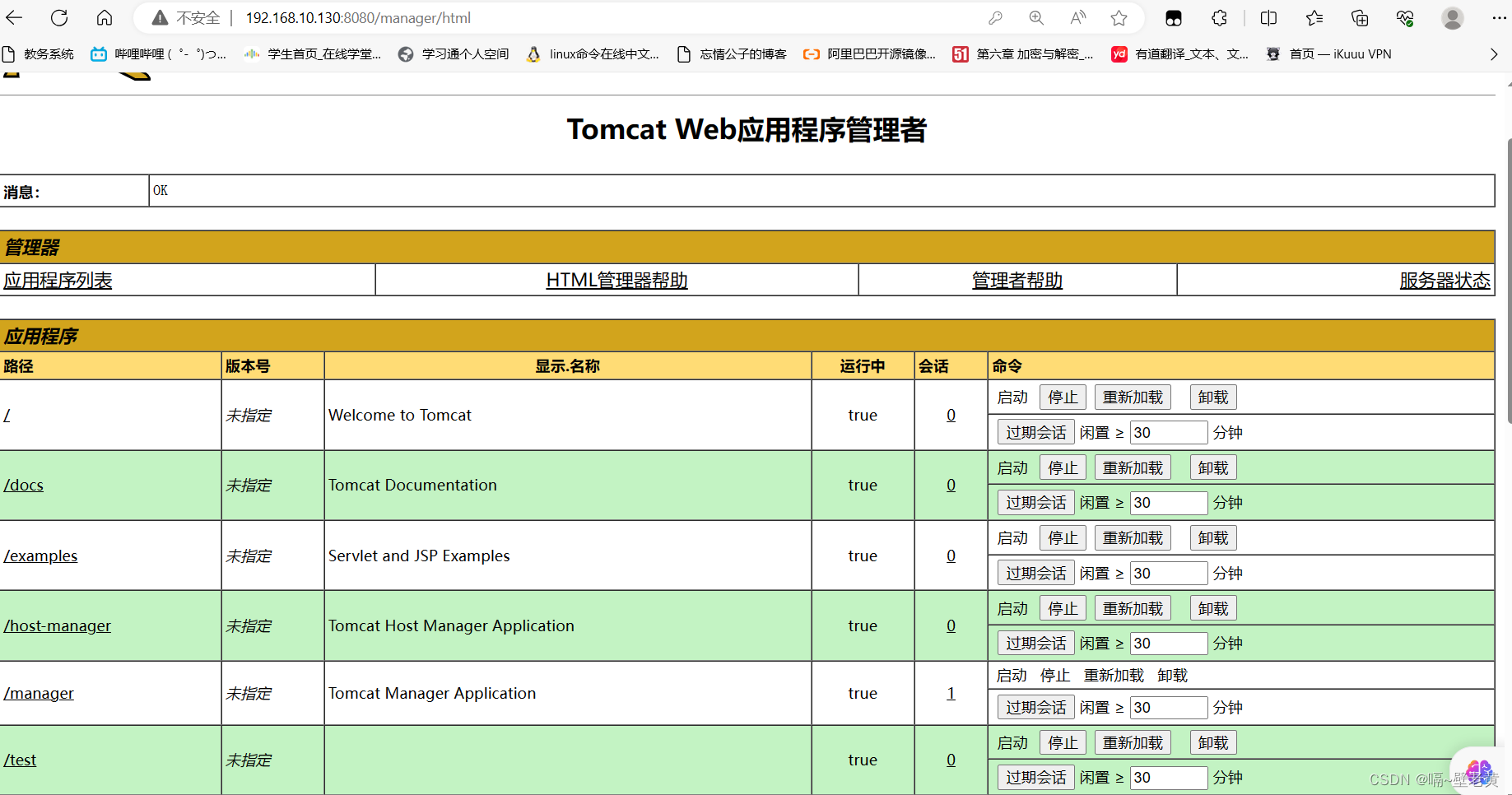Open 应用程序列表 link
Viewport: 1512px width, 795px height.
pyautogui.click(x=58, y=281)
